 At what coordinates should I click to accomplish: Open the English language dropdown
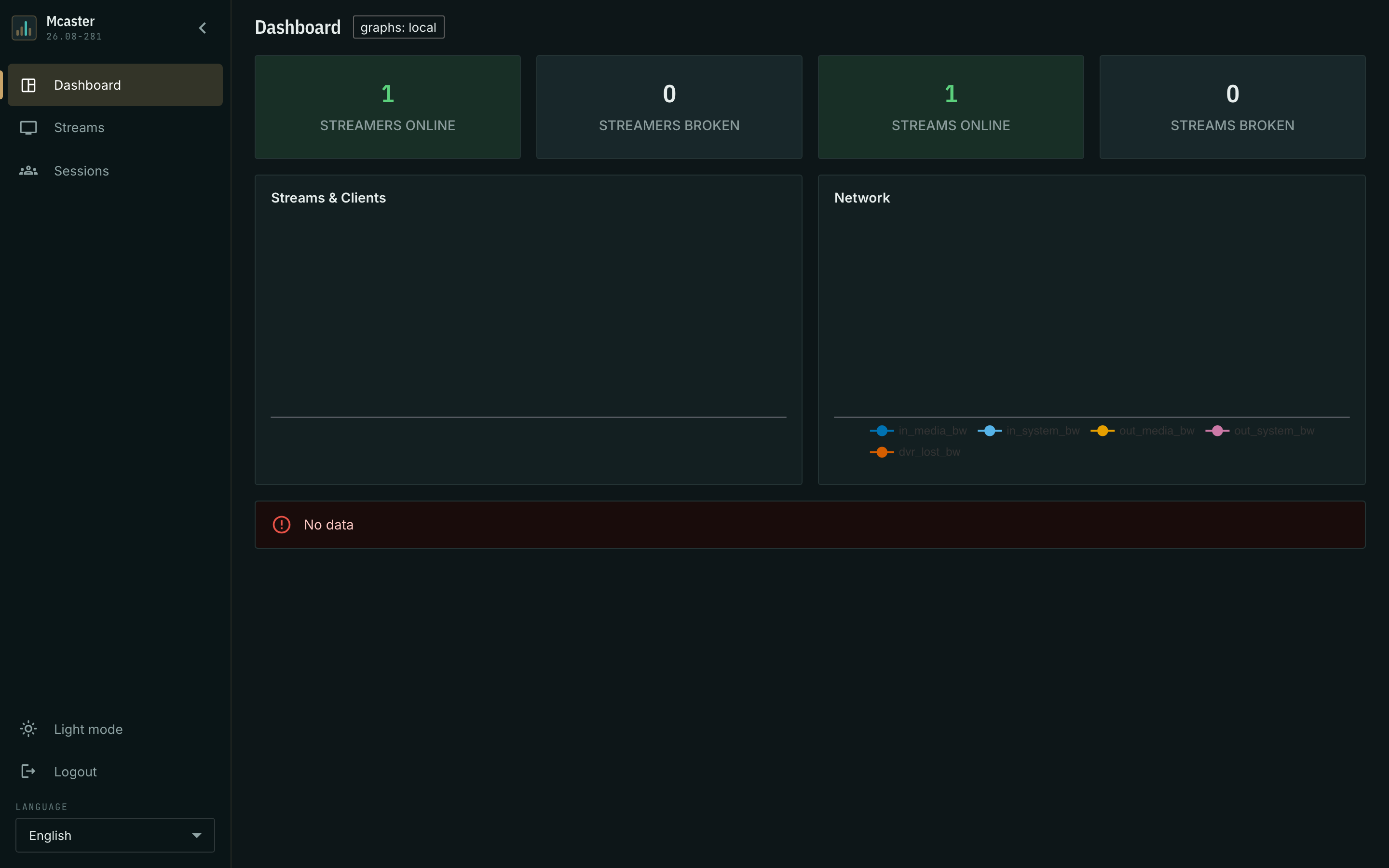(x=115, y=835)
